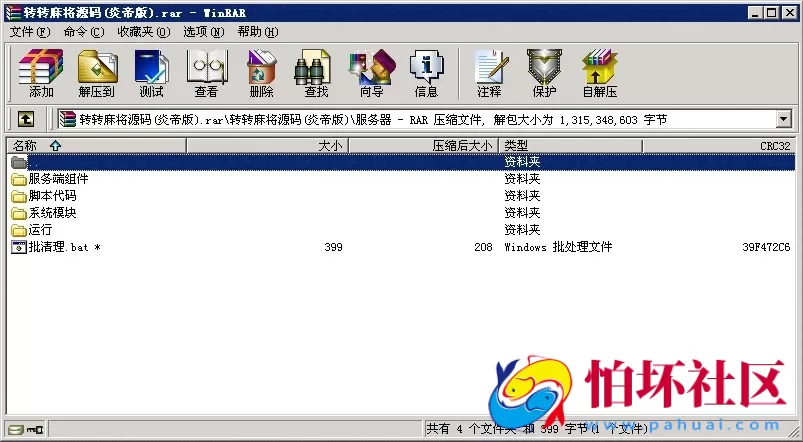The image size is (803, 442).
Task: Click the parent folder ".." icon
Action: [x=19, y=162]
